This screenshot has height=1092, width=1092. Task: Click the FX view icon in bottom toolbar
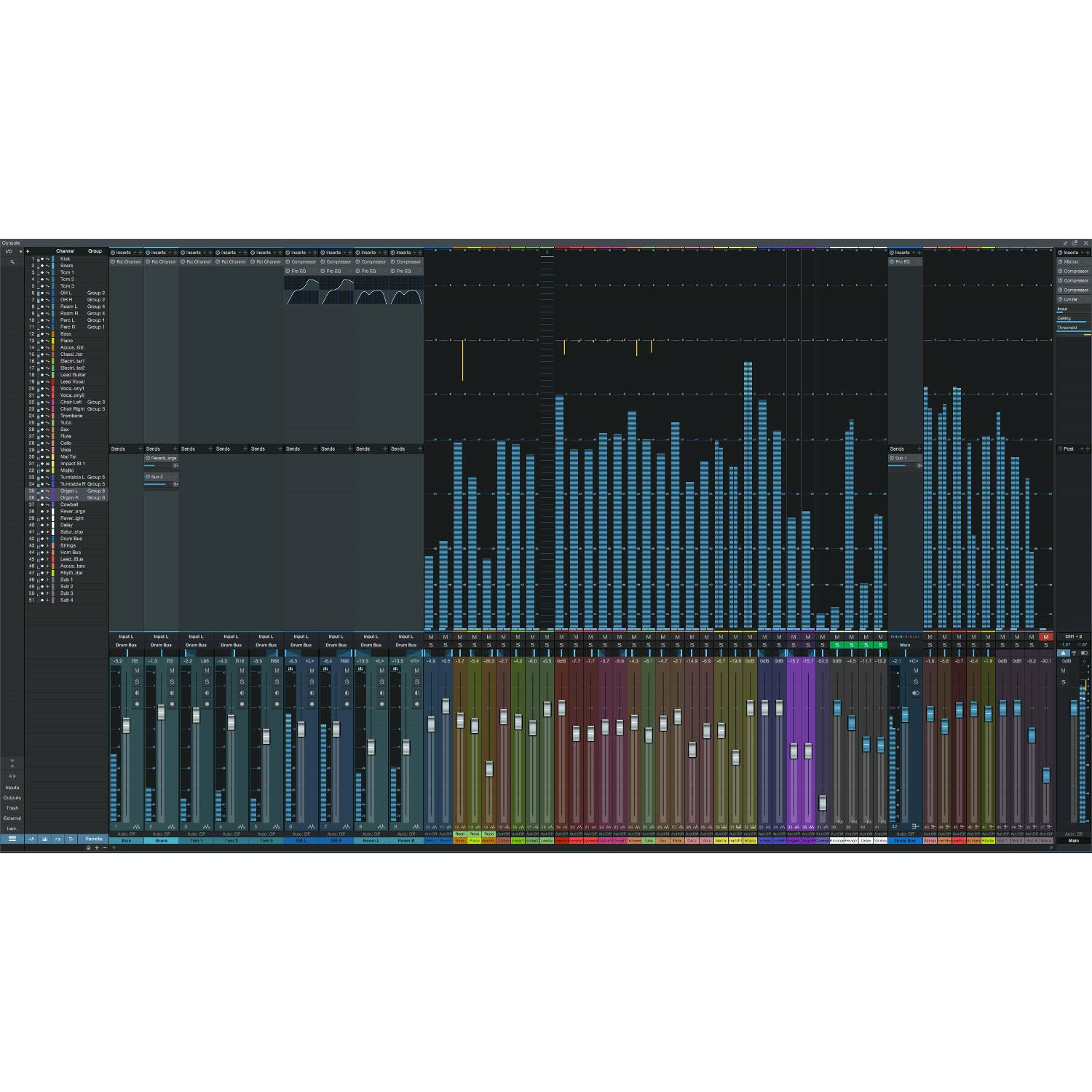pyautogui.click(x=58, y=839)
